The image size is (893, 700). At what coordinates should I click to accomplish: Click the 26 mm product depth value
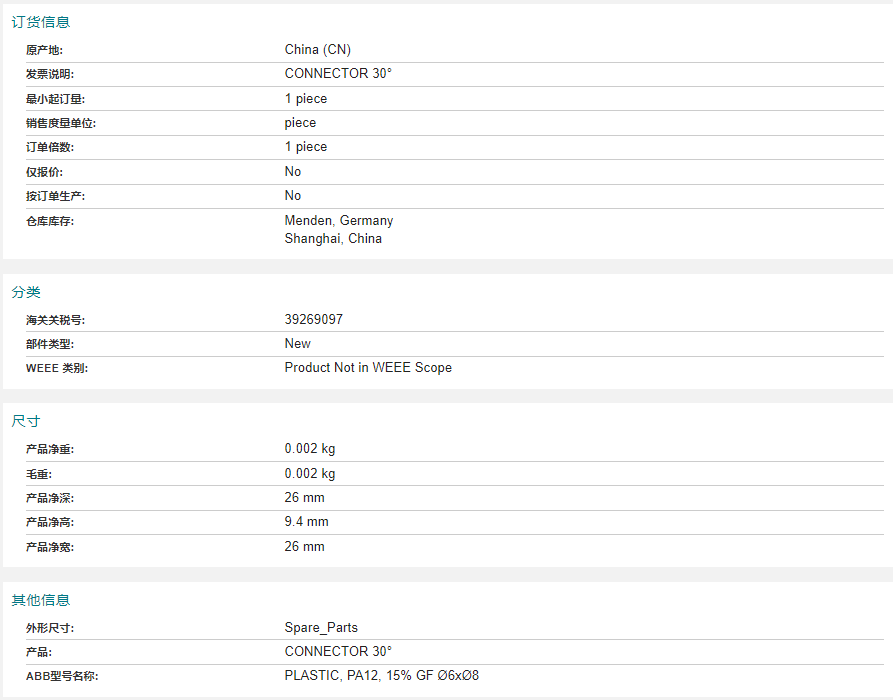click(305, 498)
